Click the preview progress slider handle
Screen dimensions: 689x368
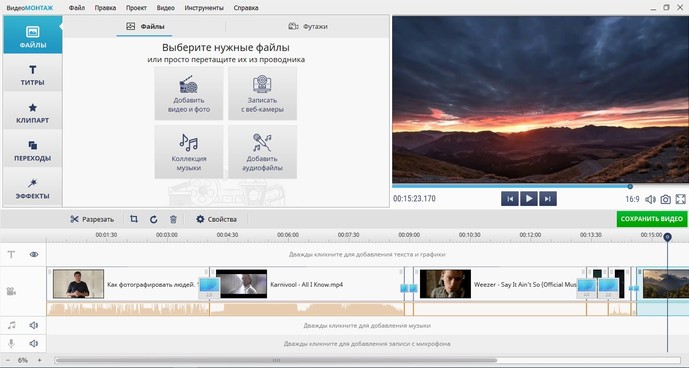point(630,186)
